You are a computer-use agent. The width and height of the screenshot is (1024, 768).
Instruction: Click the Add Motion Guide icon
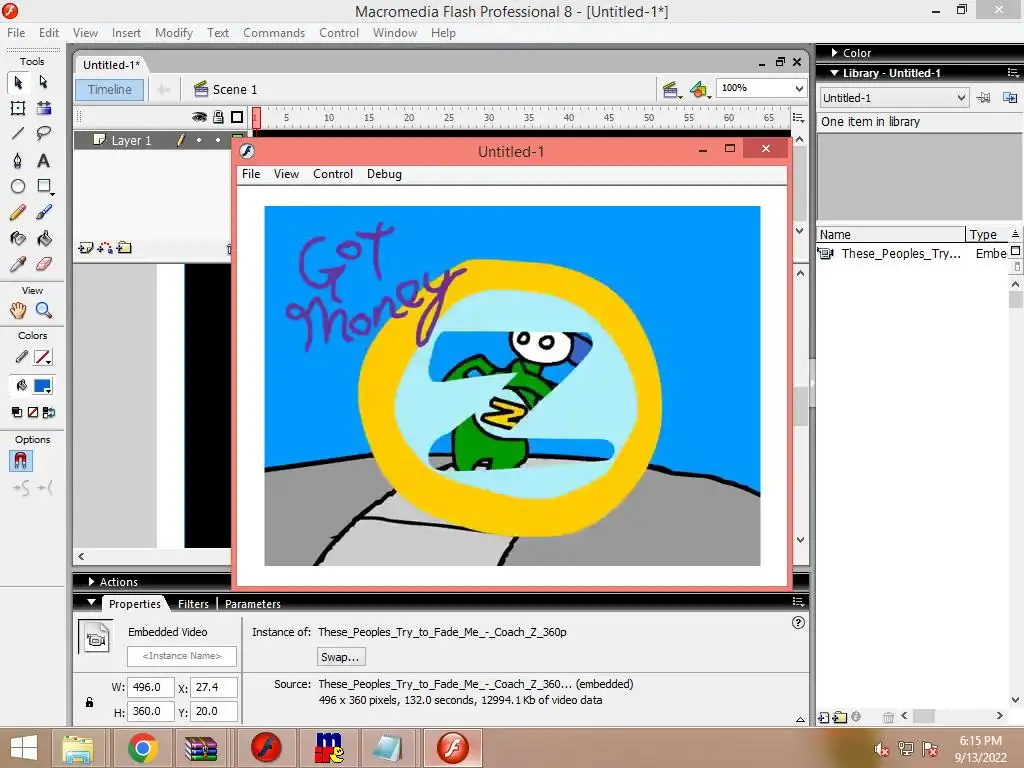click(x=104, y=248)
